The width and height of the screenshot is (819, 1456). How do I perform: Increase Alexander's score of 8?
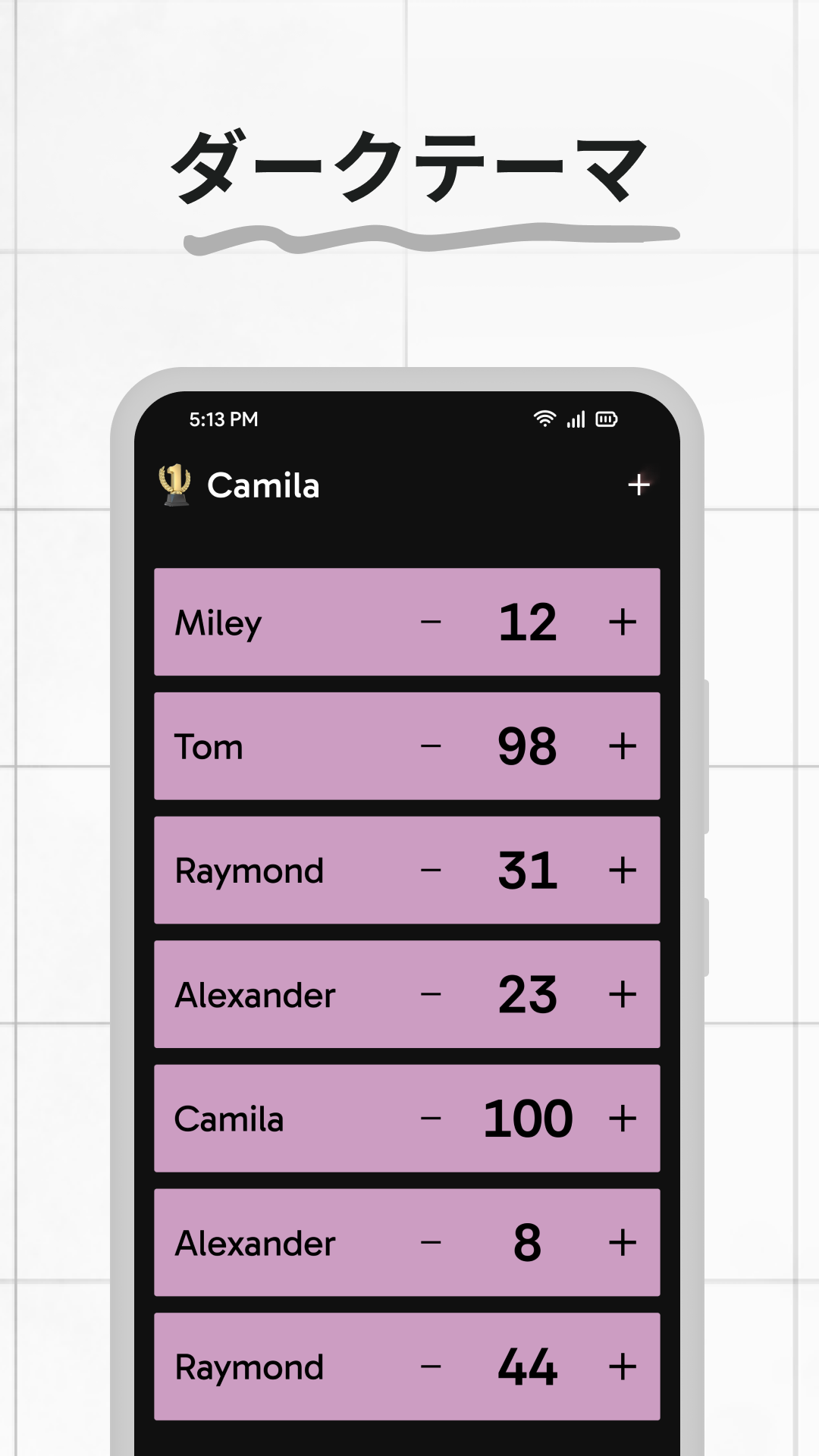622,1243
